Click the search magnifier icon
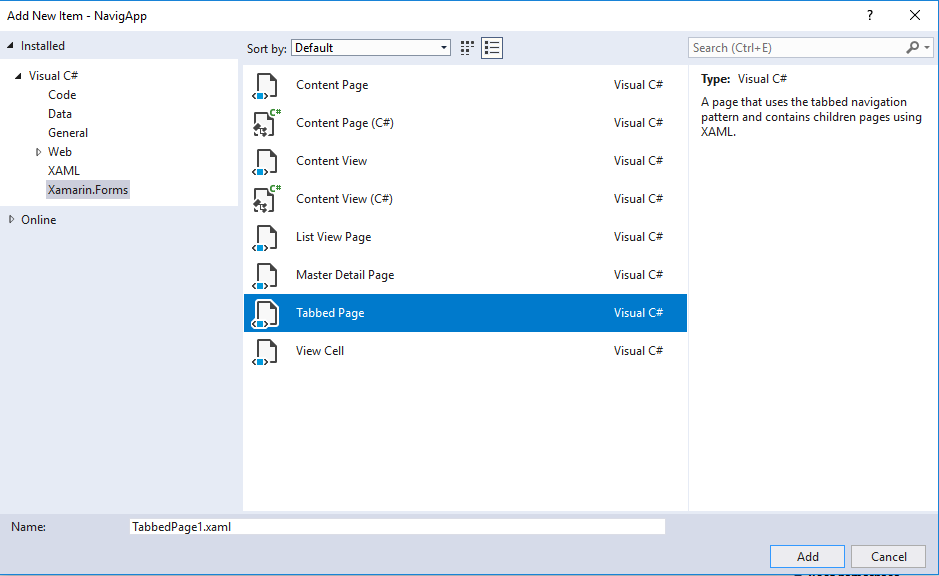Image resolution: width=939 pixels, height=576 pixels. (912, 47)
